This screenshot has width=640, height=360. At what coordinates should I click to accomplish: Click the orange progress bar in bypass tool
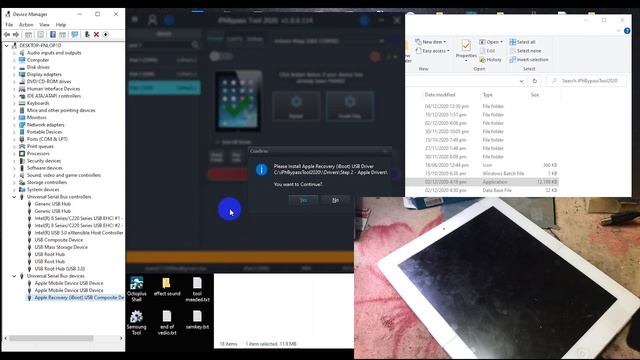point(240,257)
